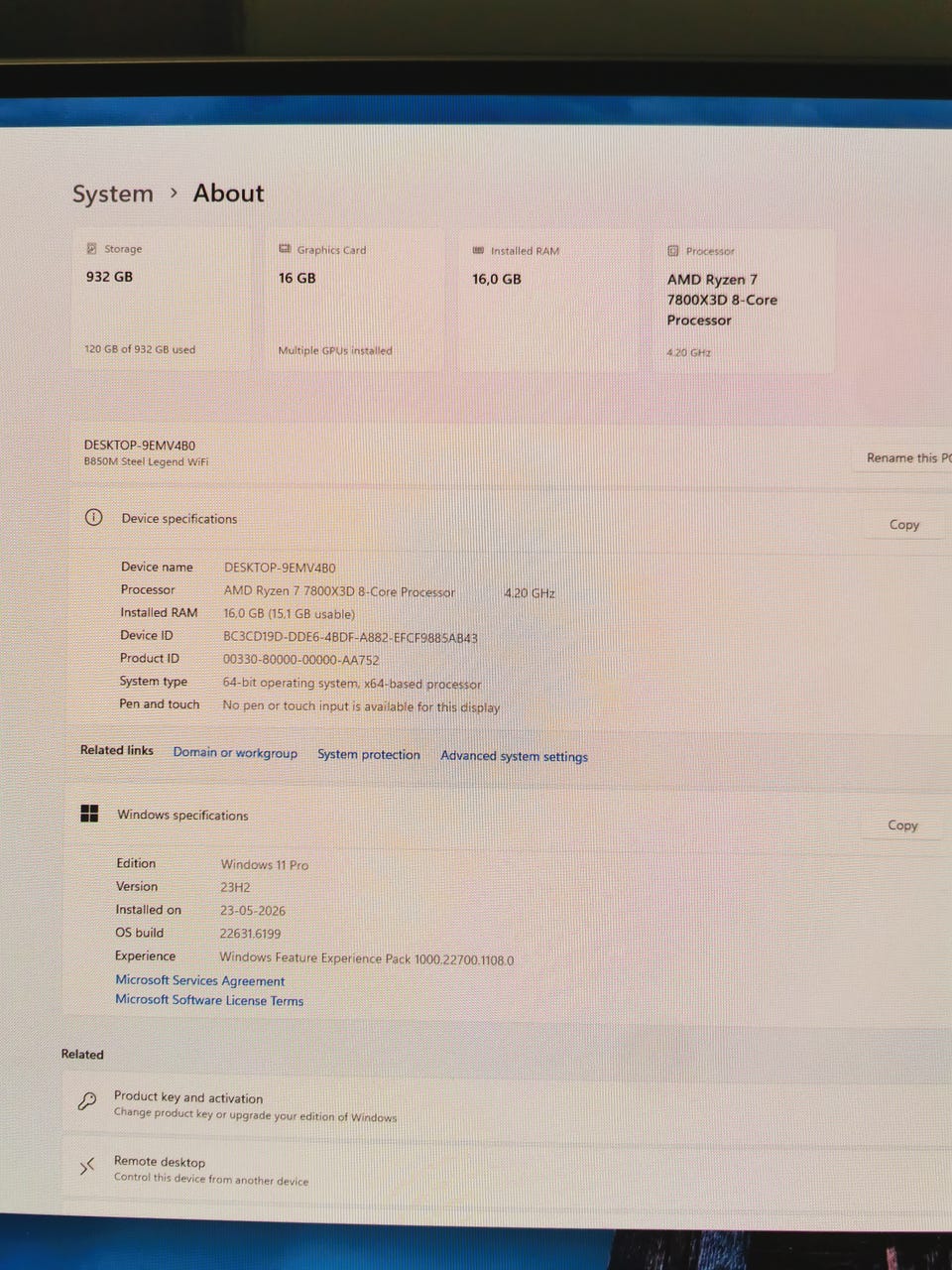
Task: Click the OS build 22631.6199 value
Action: coord(250,934)
